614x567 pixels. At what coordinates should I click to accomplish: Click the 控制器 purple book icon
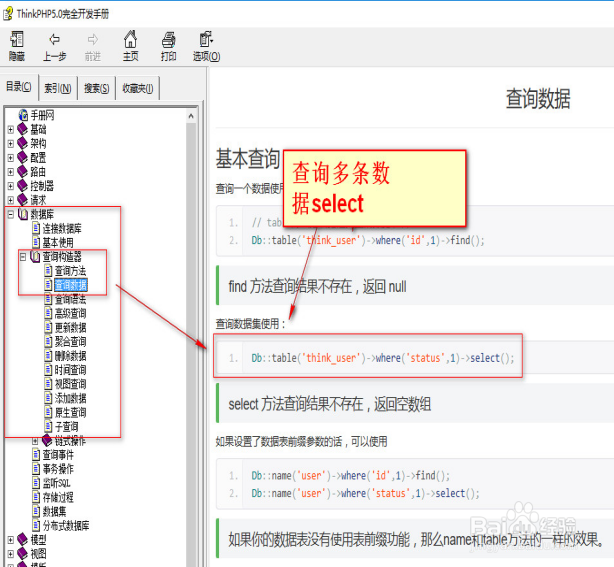coord(23,186)
